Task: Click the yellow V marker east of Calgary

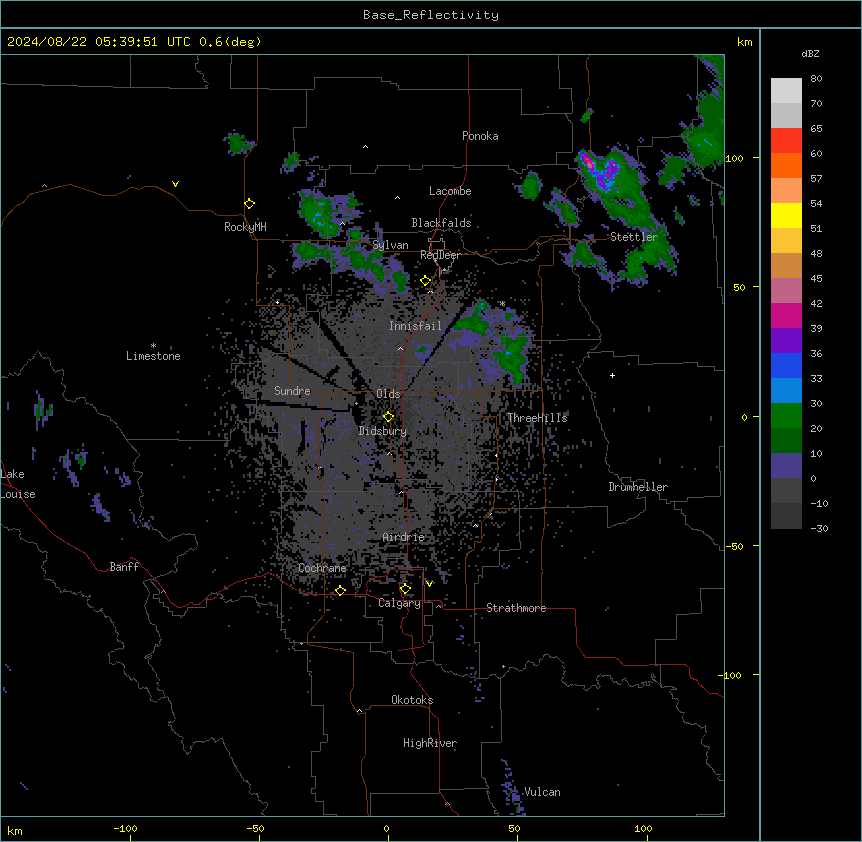Action: coord(429,584)
